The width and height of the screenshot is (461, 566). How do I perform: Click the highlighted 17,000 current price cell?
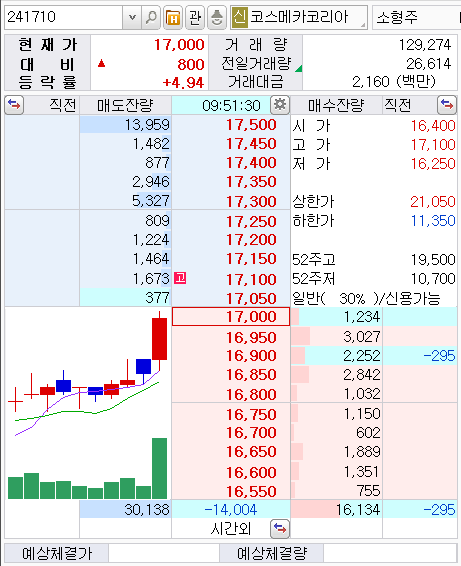point(231,317)
